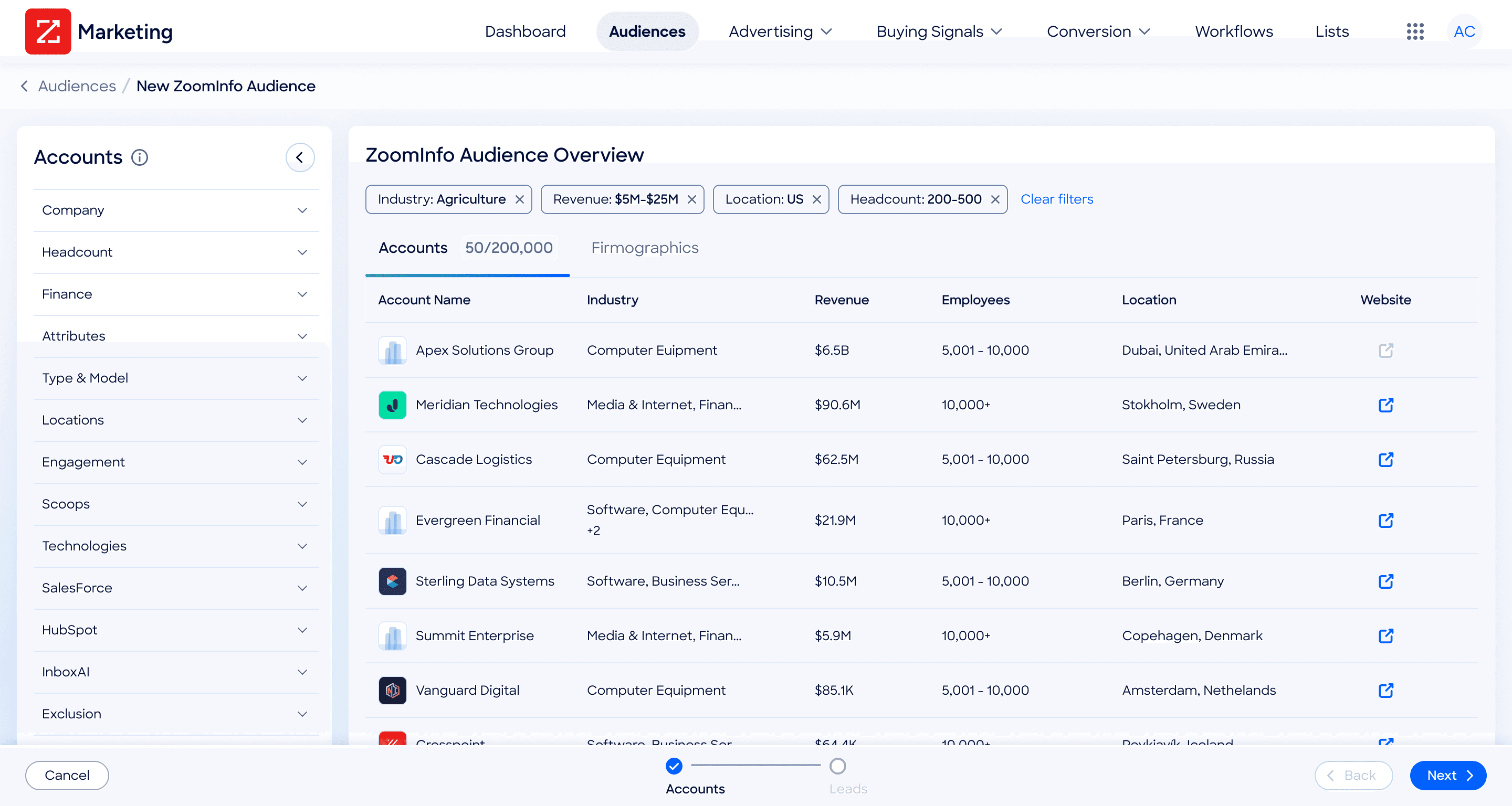Expand the Scoops filter section

tap(176, 504)
